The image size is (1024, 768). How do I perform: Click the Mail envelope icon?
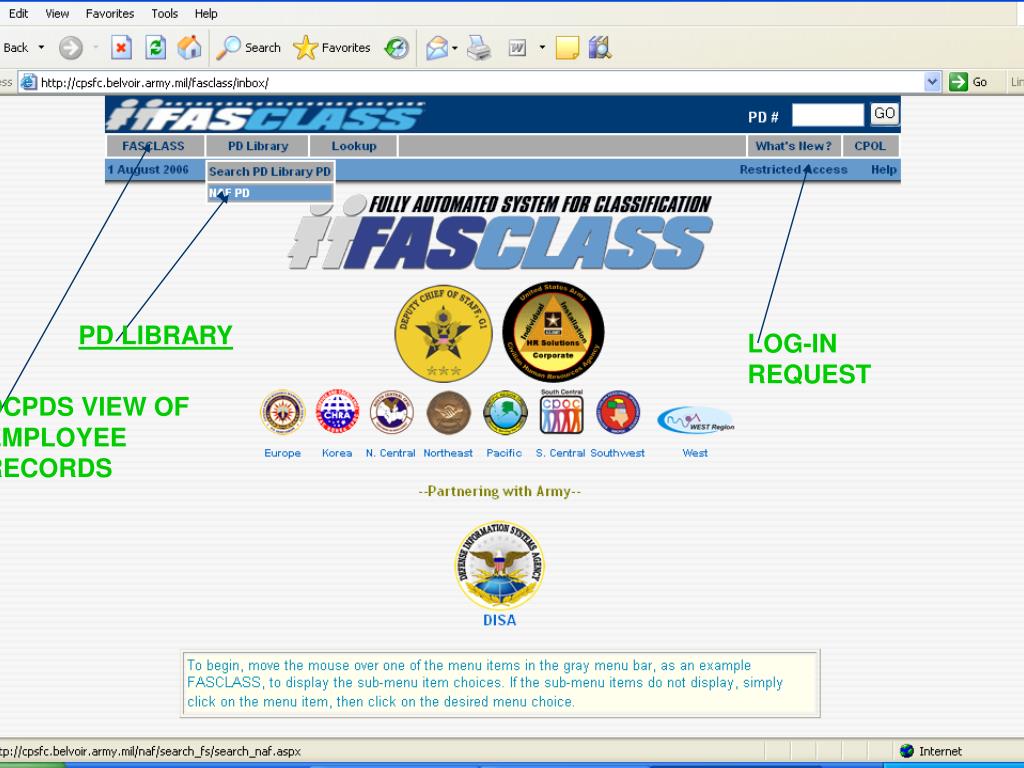[437, 48]
